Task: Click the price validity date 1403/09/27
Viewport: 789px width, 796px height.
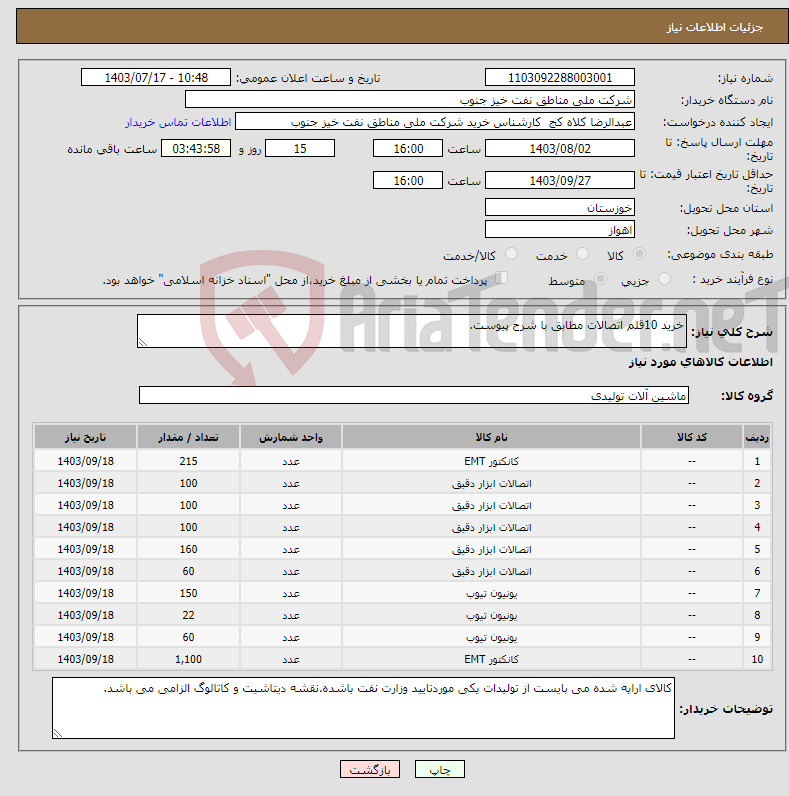Action: (560, 180)
